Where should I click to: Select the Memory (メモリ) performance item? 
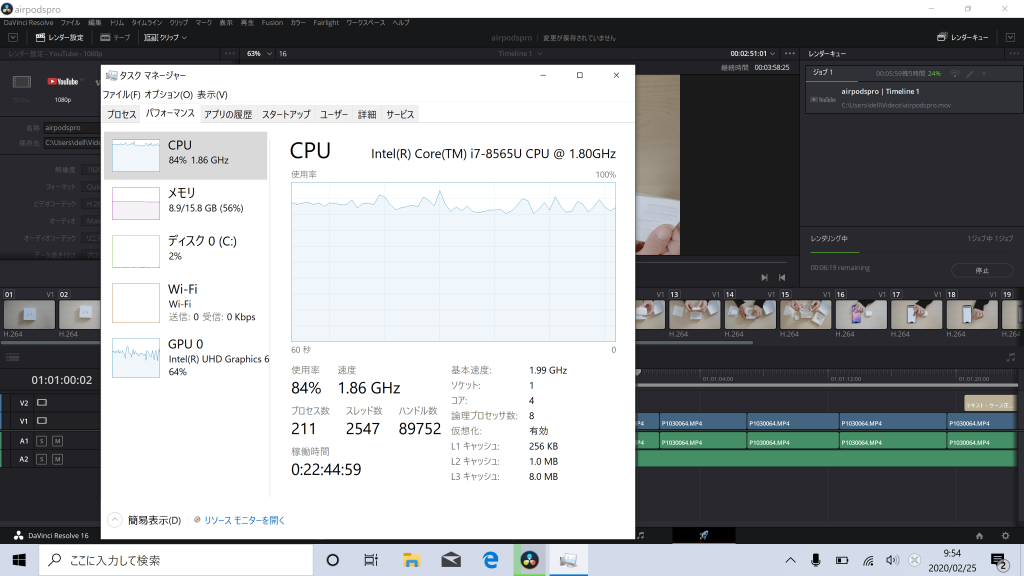pyautogui.click(x=185, y=203)
